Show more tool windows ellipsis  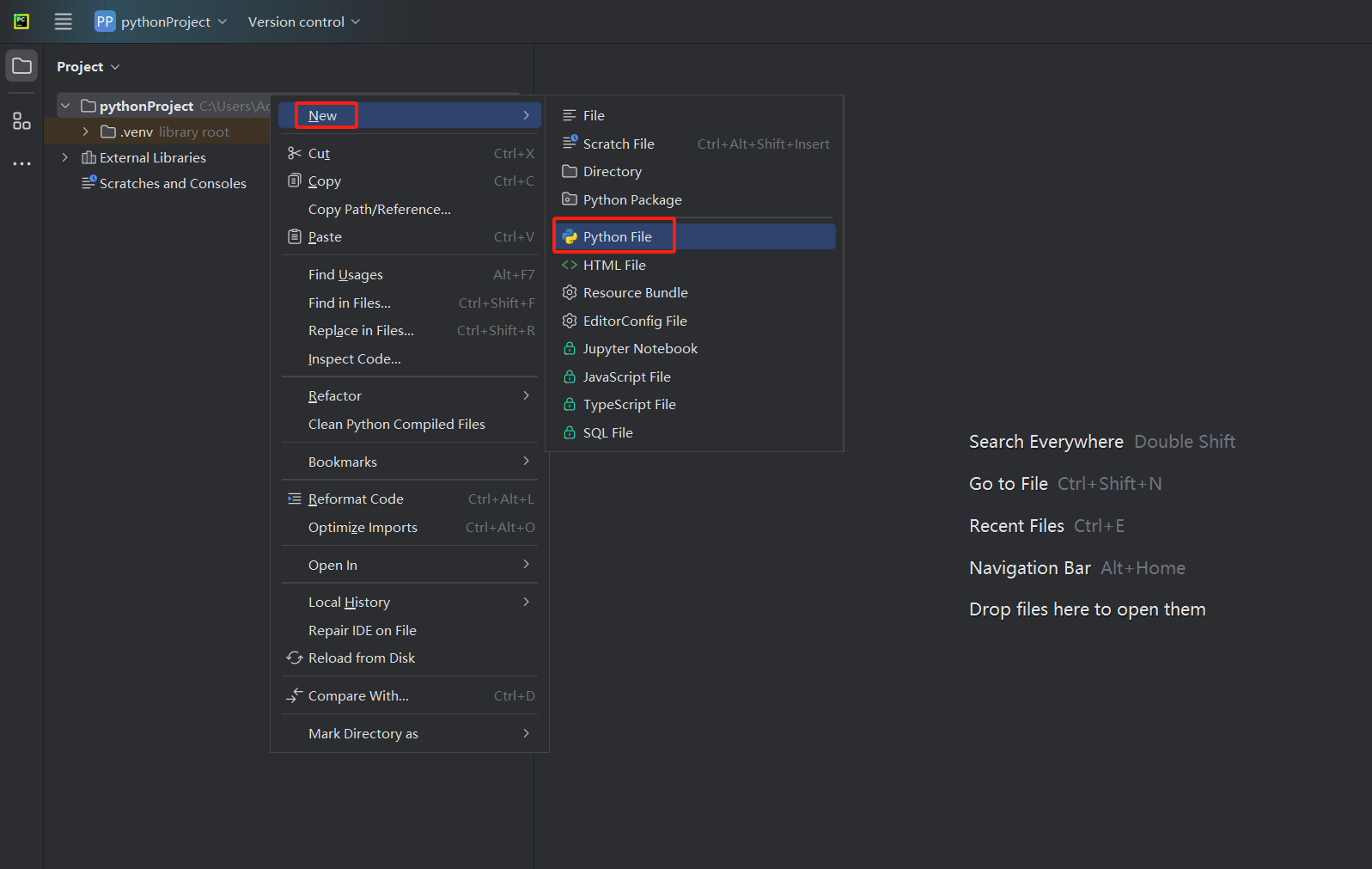click(x=21, y=163)
